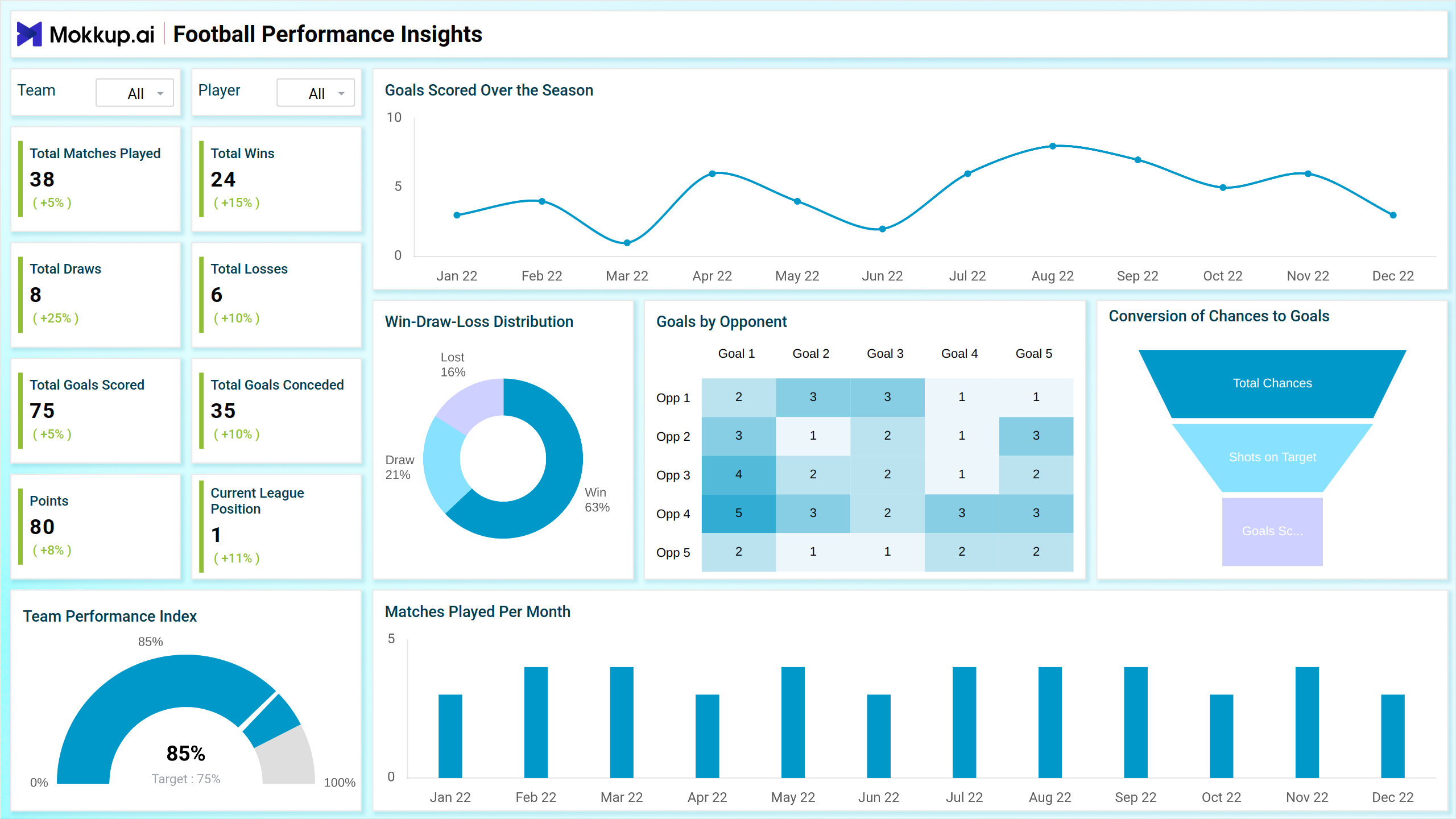Click the Apr 22 point on goals line
The image size is (1456, 819).
point(712,173)
